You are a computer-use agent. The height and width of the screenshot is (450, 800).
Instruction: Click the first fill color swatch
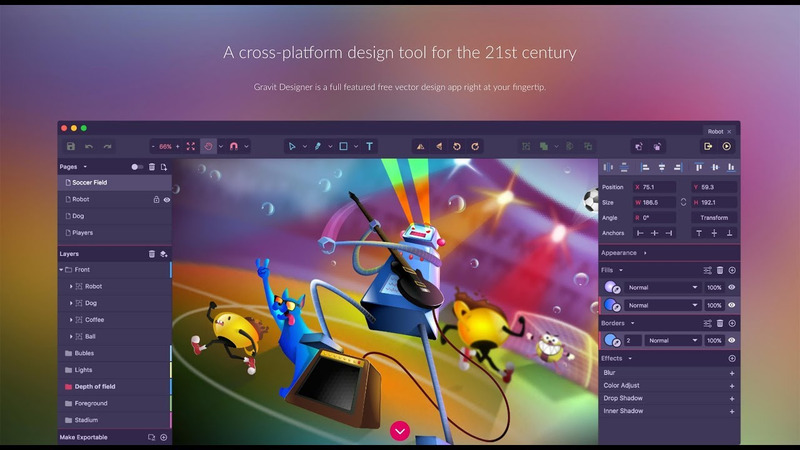pos(612,288)
